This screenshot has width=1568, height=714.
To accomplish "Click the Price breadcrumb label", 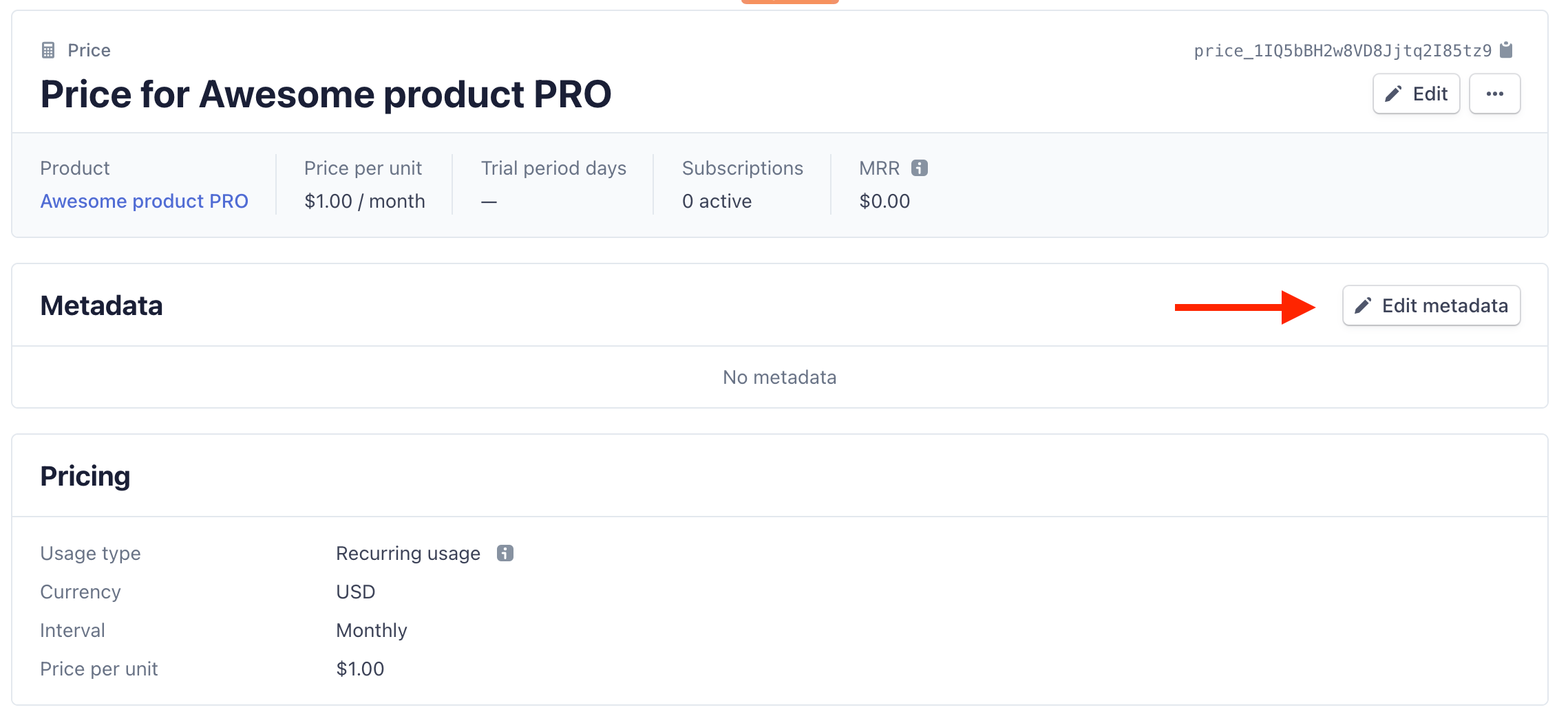I will pos(89,50).
